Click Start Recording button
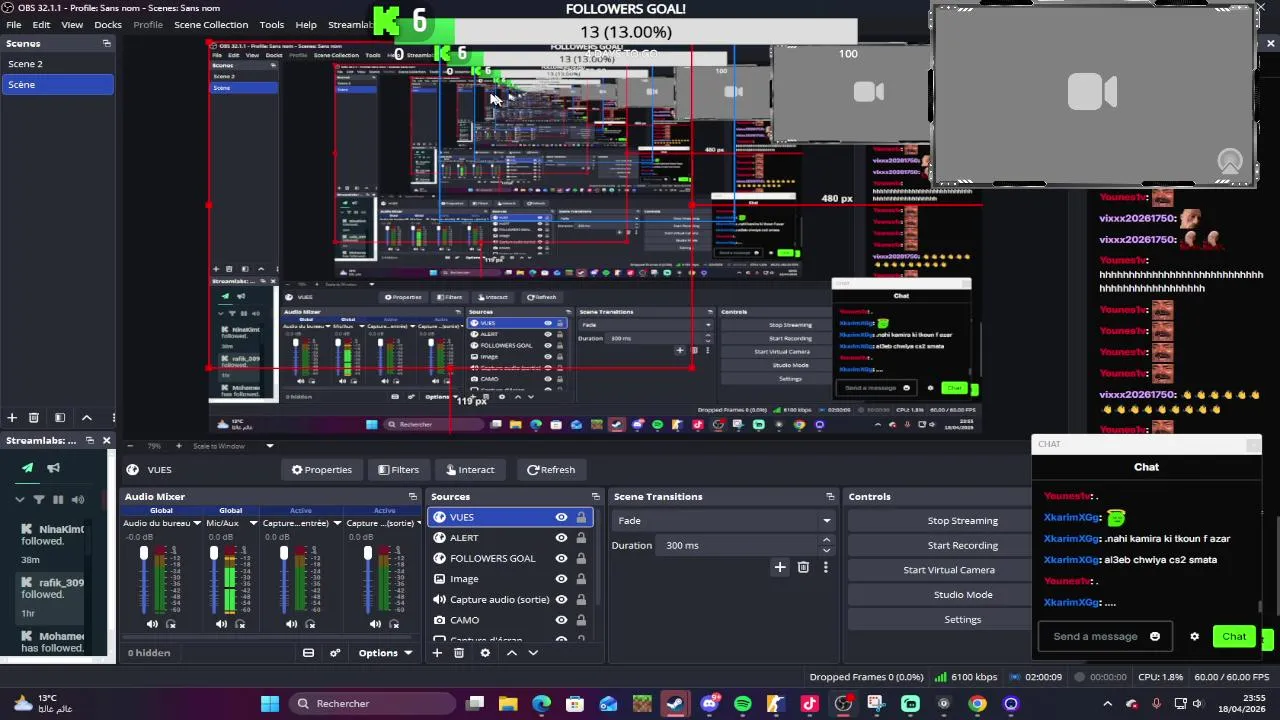Image resolution: width=1280 pixels, height=720 pixels. (962, 545)
